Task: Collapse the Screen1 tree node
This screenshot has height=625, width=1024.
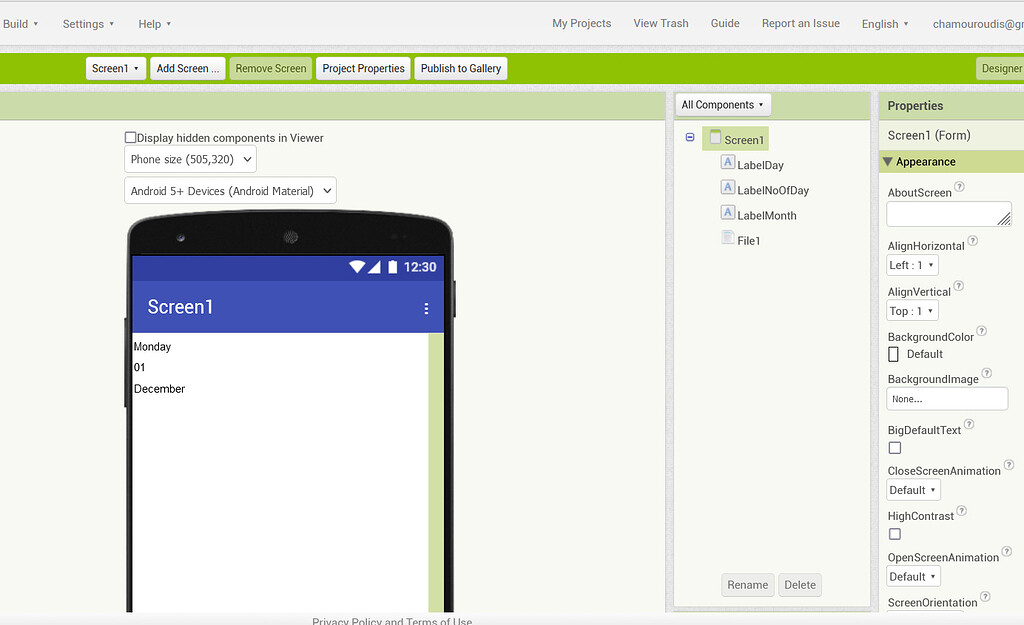Action: [x=690, y=138]
